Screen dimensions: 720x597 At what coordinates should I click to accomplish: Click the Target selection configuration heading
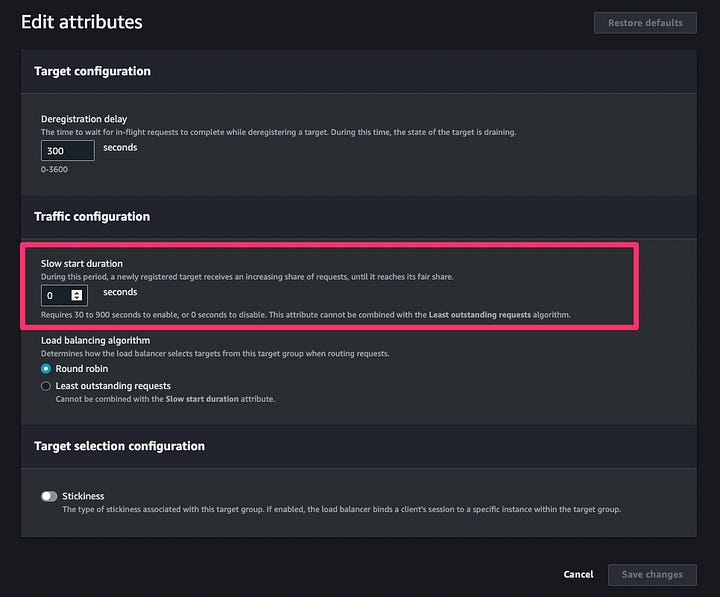point(119,446)
